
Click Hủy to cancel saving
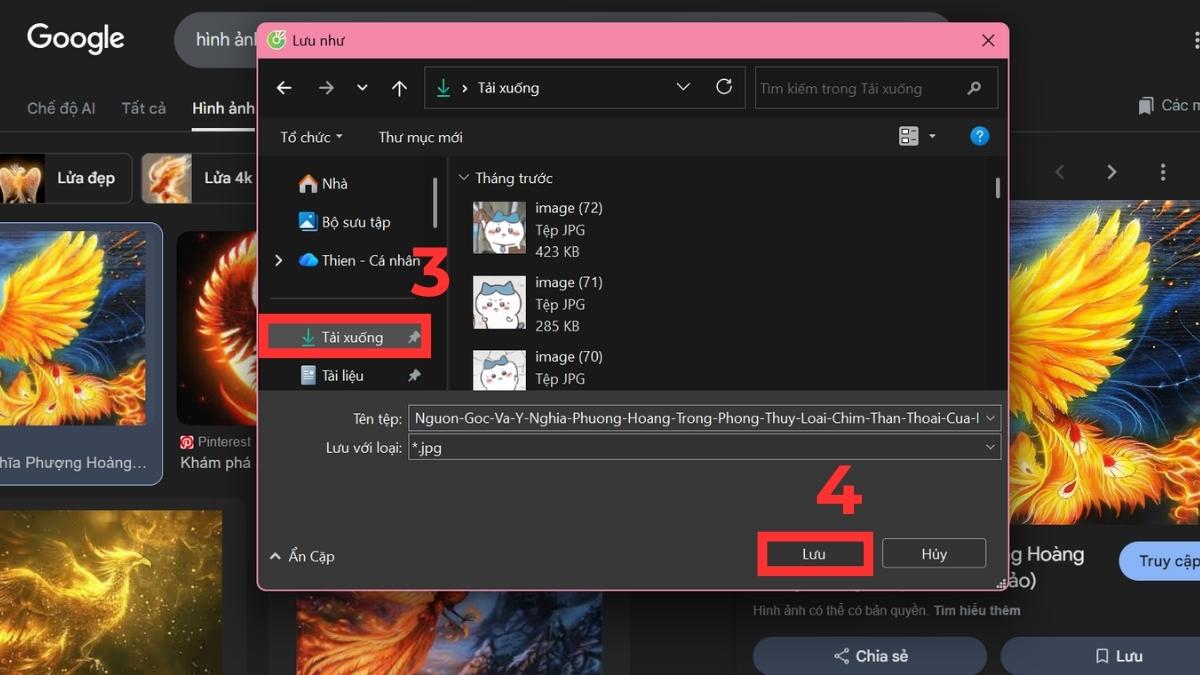[x=934, y=554]
